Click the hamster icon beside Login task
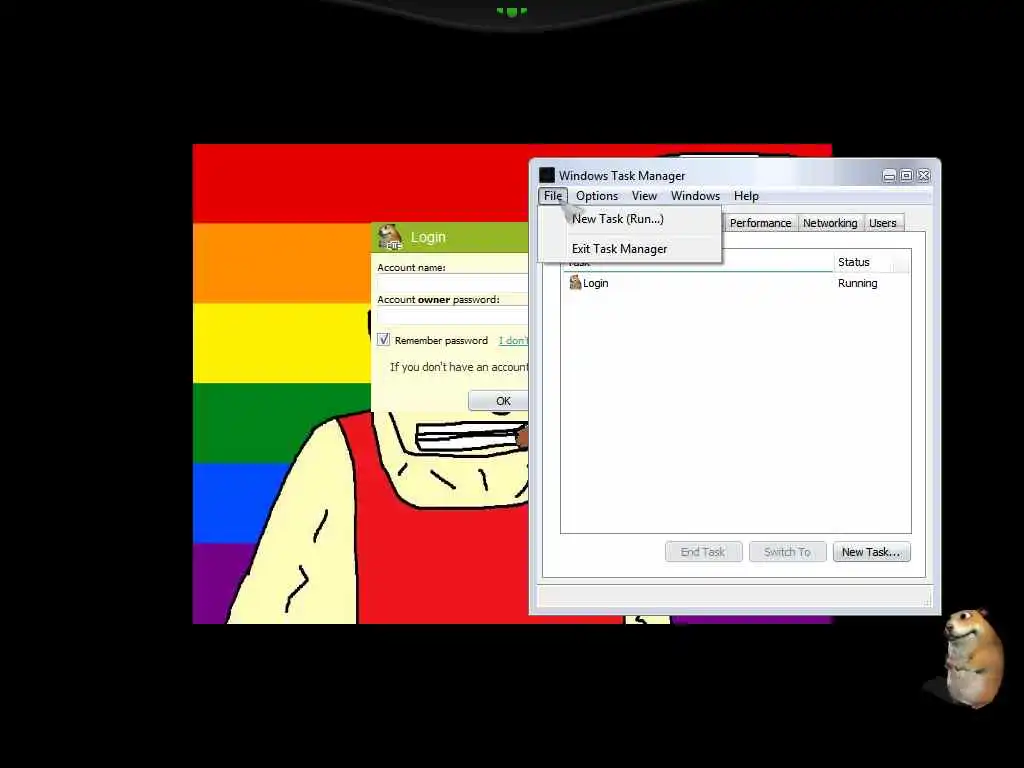Viewport: 1024px width, 768px height. [575, 282]
